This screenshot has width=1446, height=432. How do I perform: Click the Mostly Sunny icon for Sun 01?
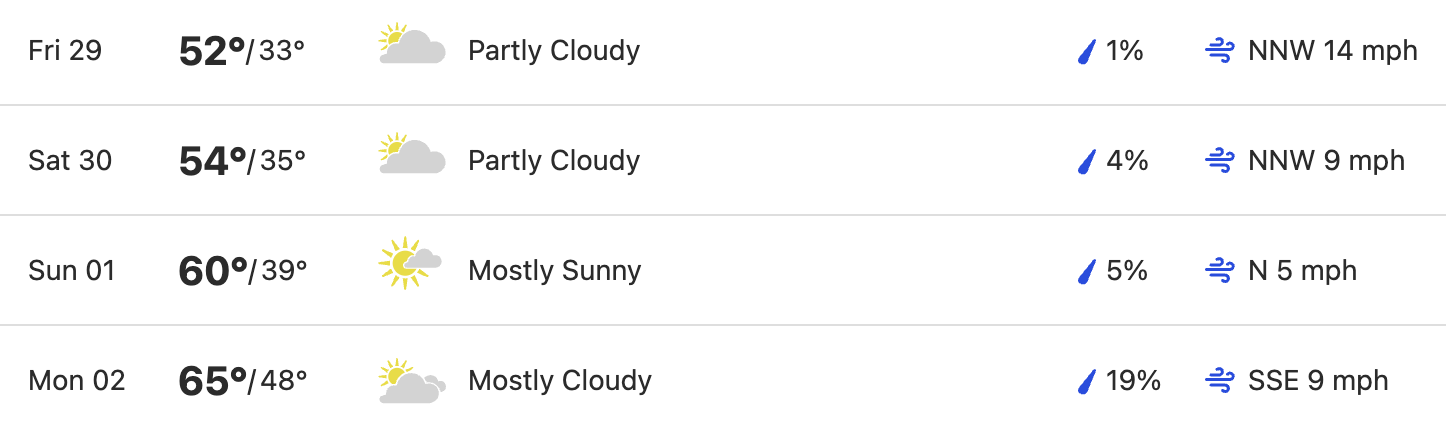tap(410, 263)
